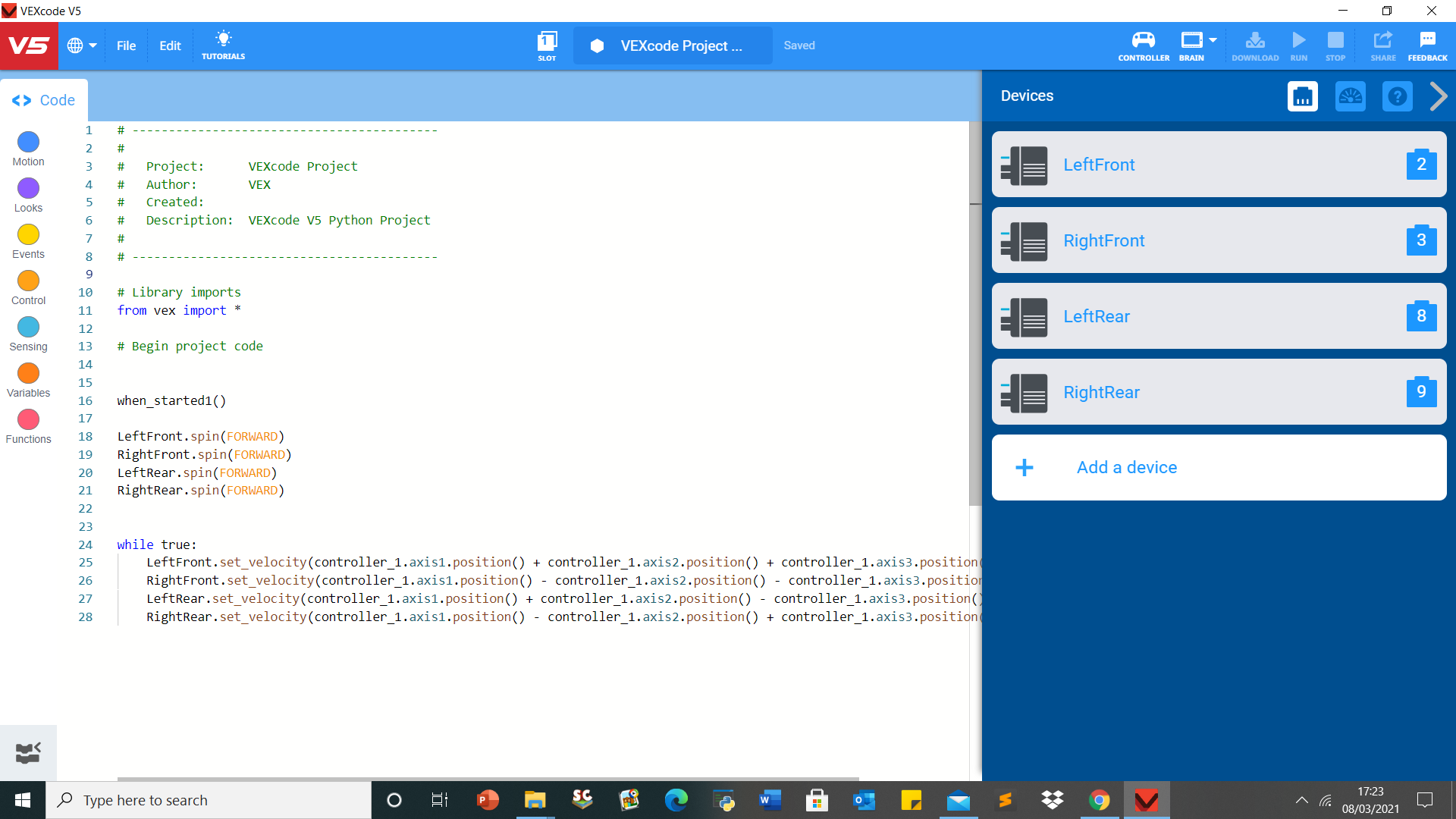Click line number 24 in gutter
The height and width of the screenshot is (819, 1456).
pyautogui.click(x=86, y=544)
